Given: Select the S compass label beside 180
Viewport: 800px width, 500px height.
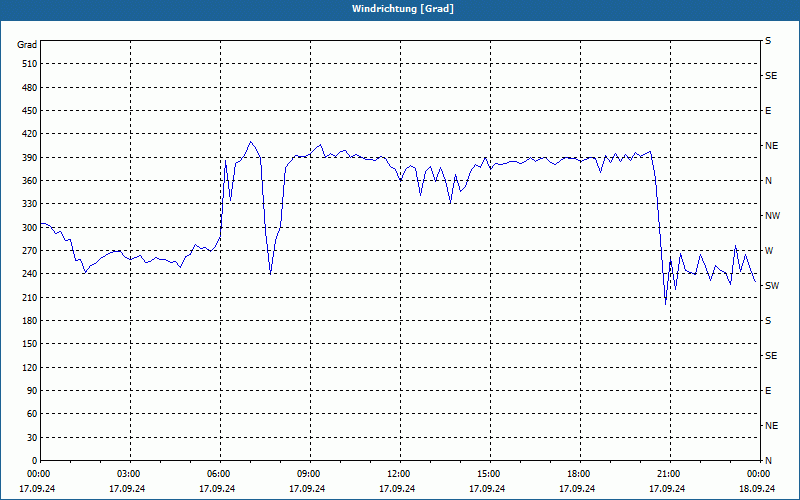Looking at the screenshot, I should click(x=768, y=321).
